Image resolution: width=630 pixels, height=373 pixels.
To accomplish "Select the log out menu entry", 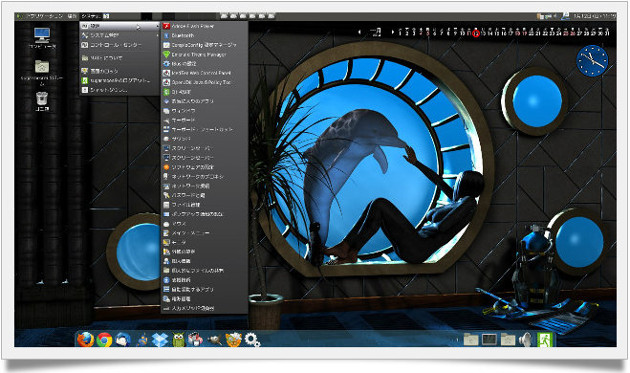I will [x=120, y=80].
